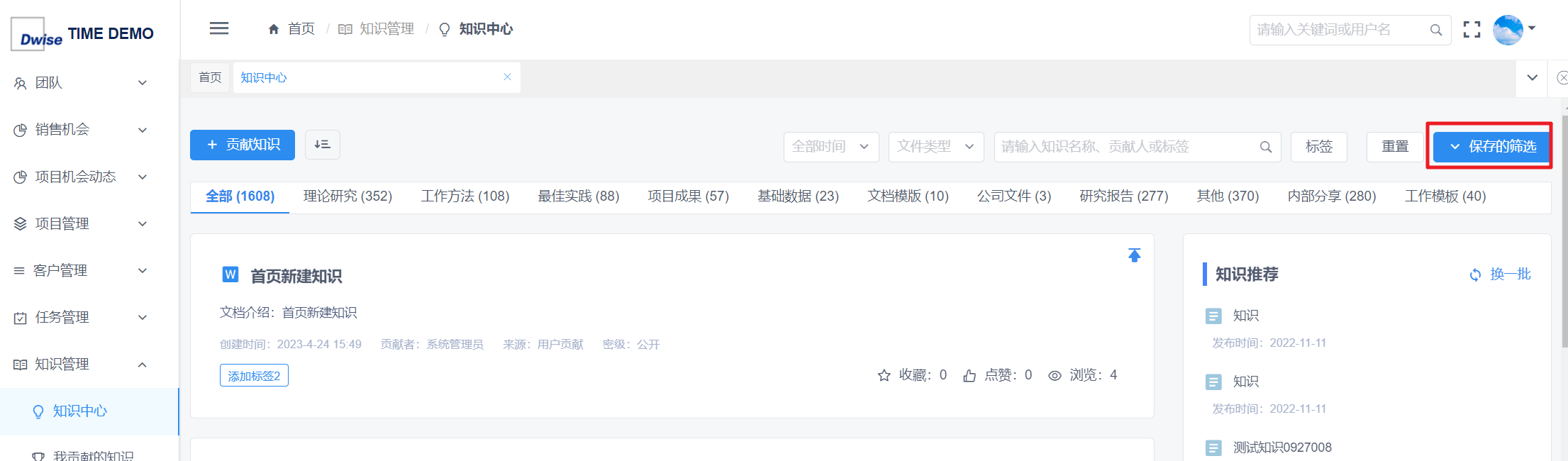Click the 重置 button
This screenshot has width=1568, height=461.
(x=1395, y=147)
